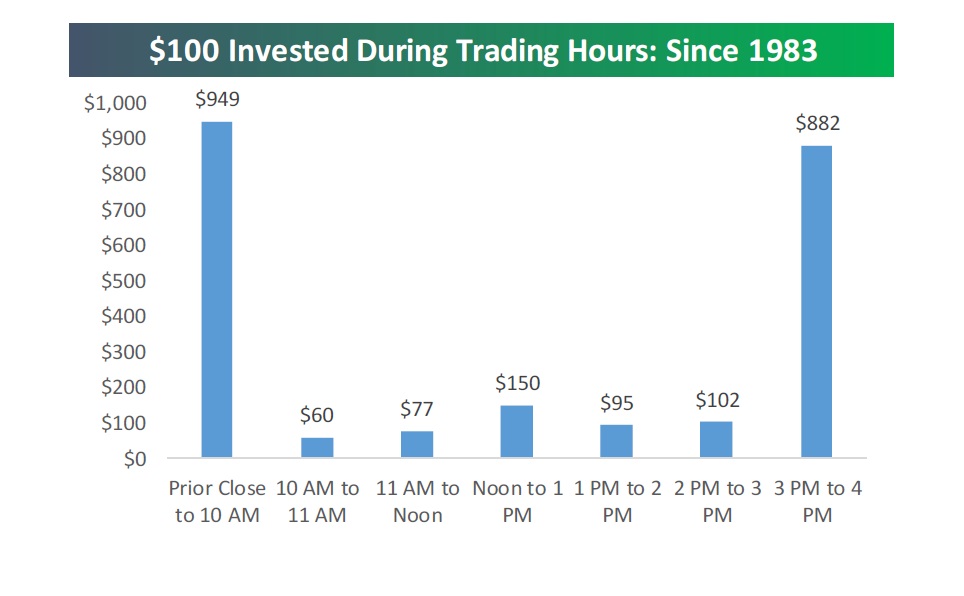Click the 11 AM to Noon bar
The height and width of the screenshot is (596, 964).
point(417,444)
